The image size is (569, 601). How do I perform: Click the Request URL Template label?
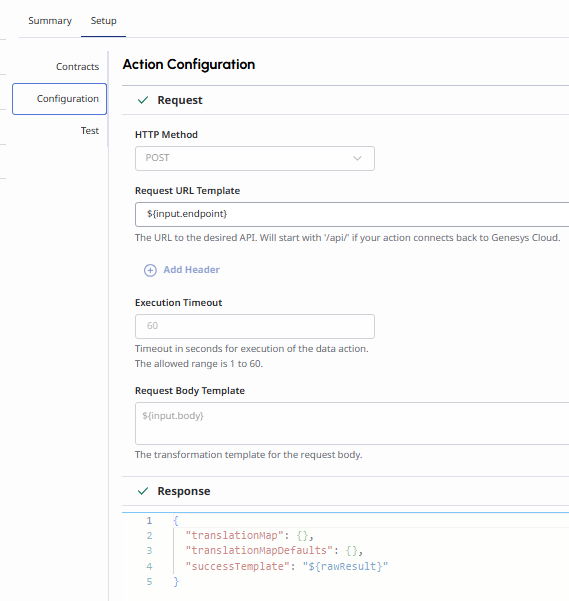187,190
